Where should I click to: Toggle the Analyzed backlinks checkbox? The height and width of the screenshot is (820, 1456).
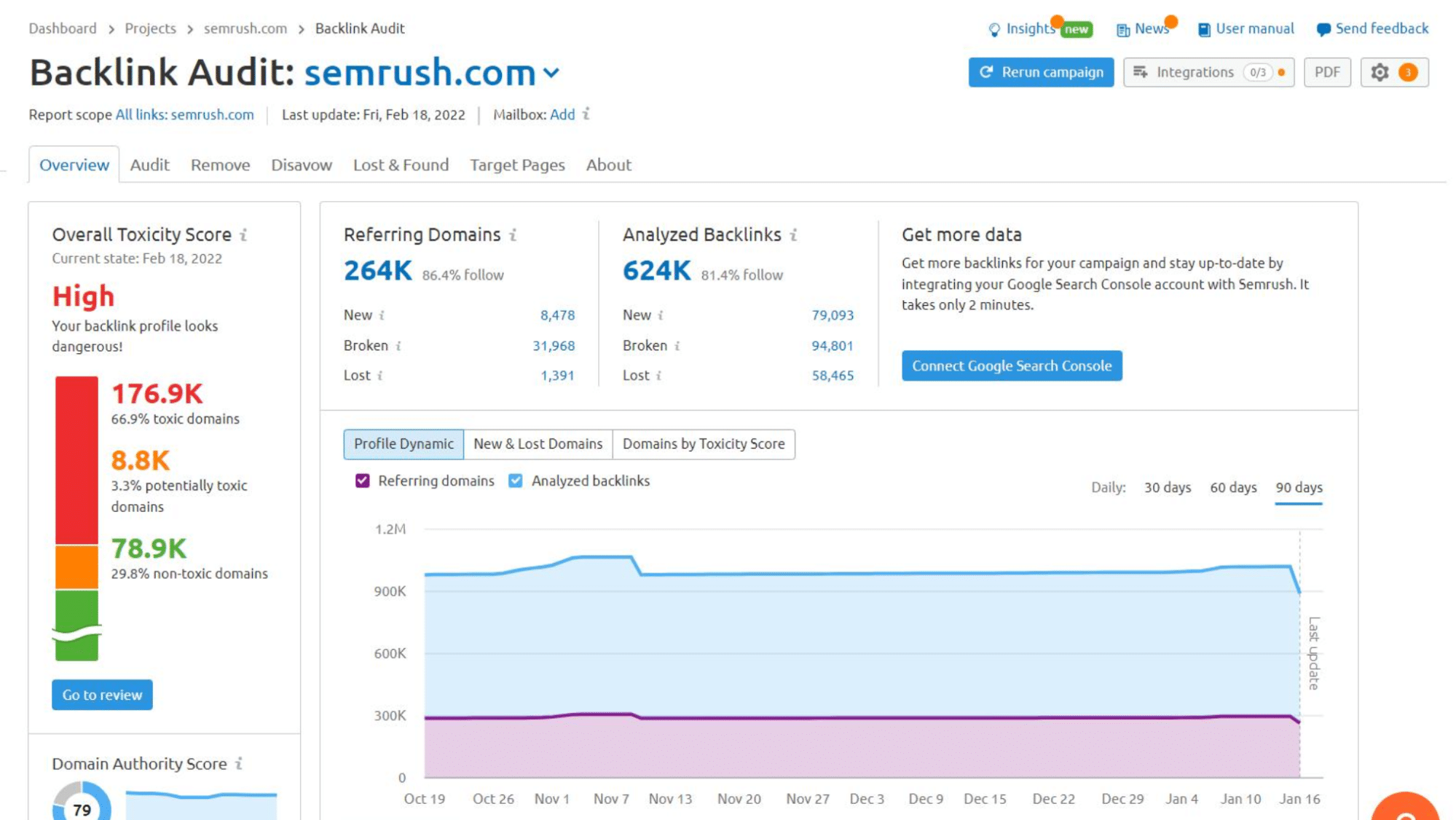(515, 481)
